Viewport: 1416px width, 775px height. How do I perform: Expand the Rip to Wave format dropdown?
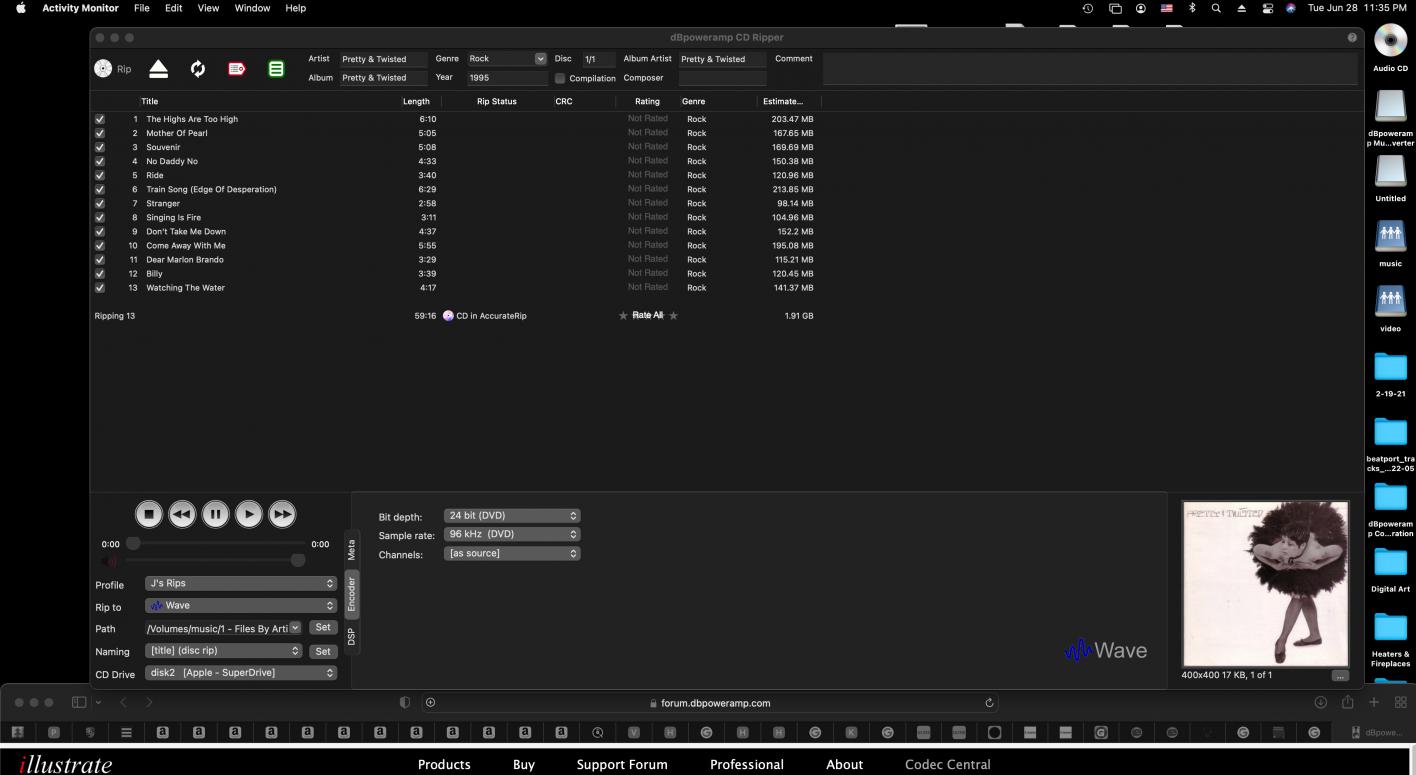click(x=241, y=605)
